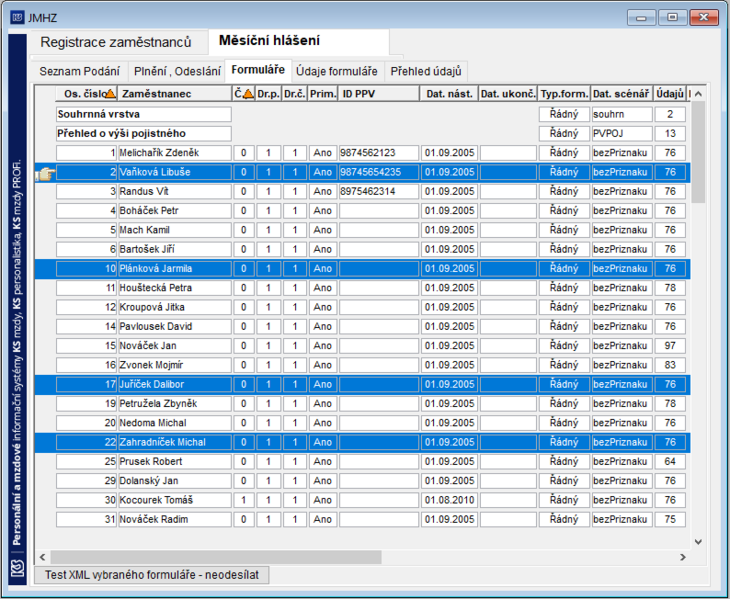Viewport: 730px width, 599px height.
Task: Switch to the Registrace zaměstnanců tab
Action: click(x=116, y=42)
